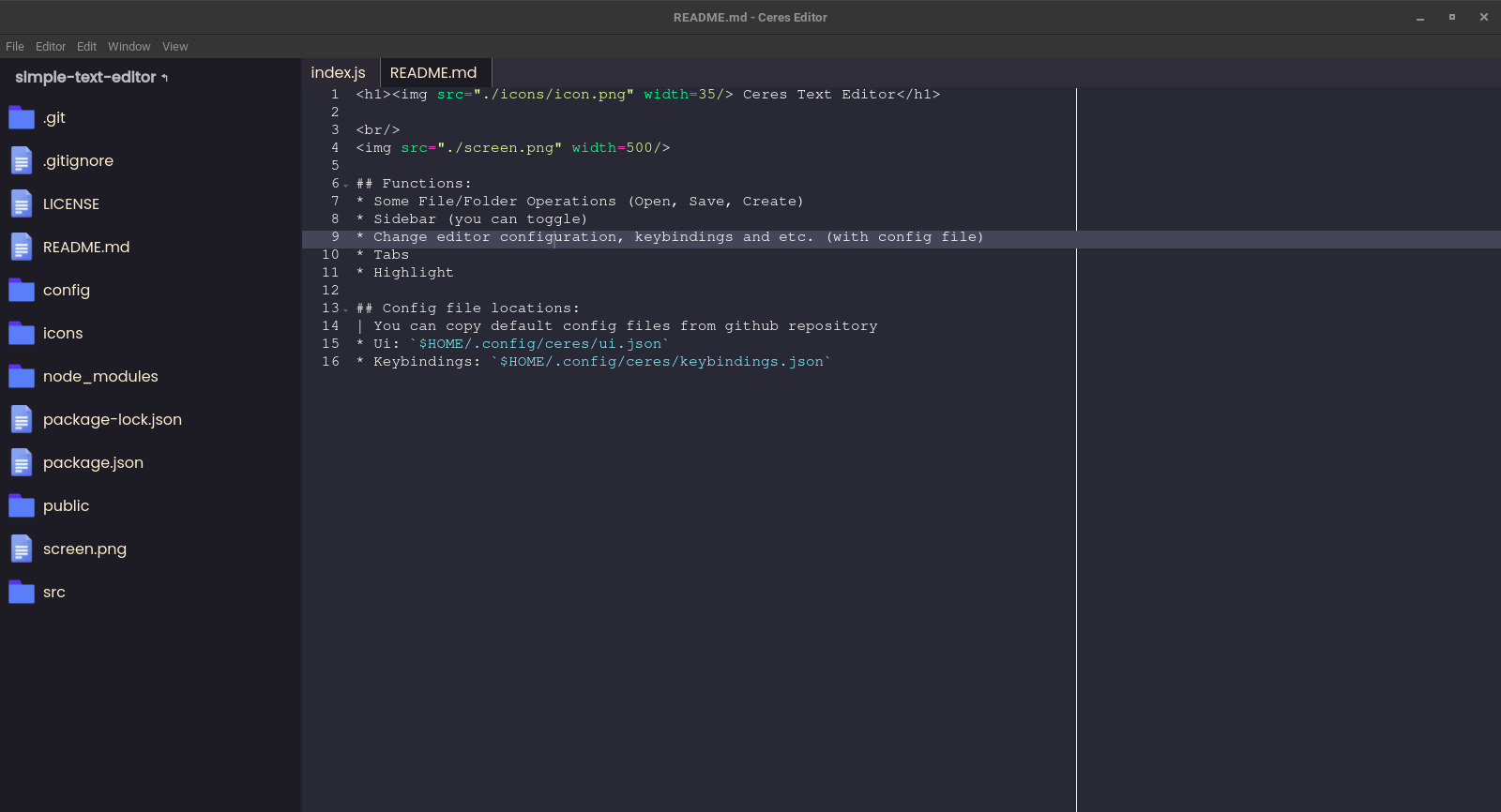Open the Window menu
Image resolution: width=1501 pixels, height=812 pixels.
[129, 46]
